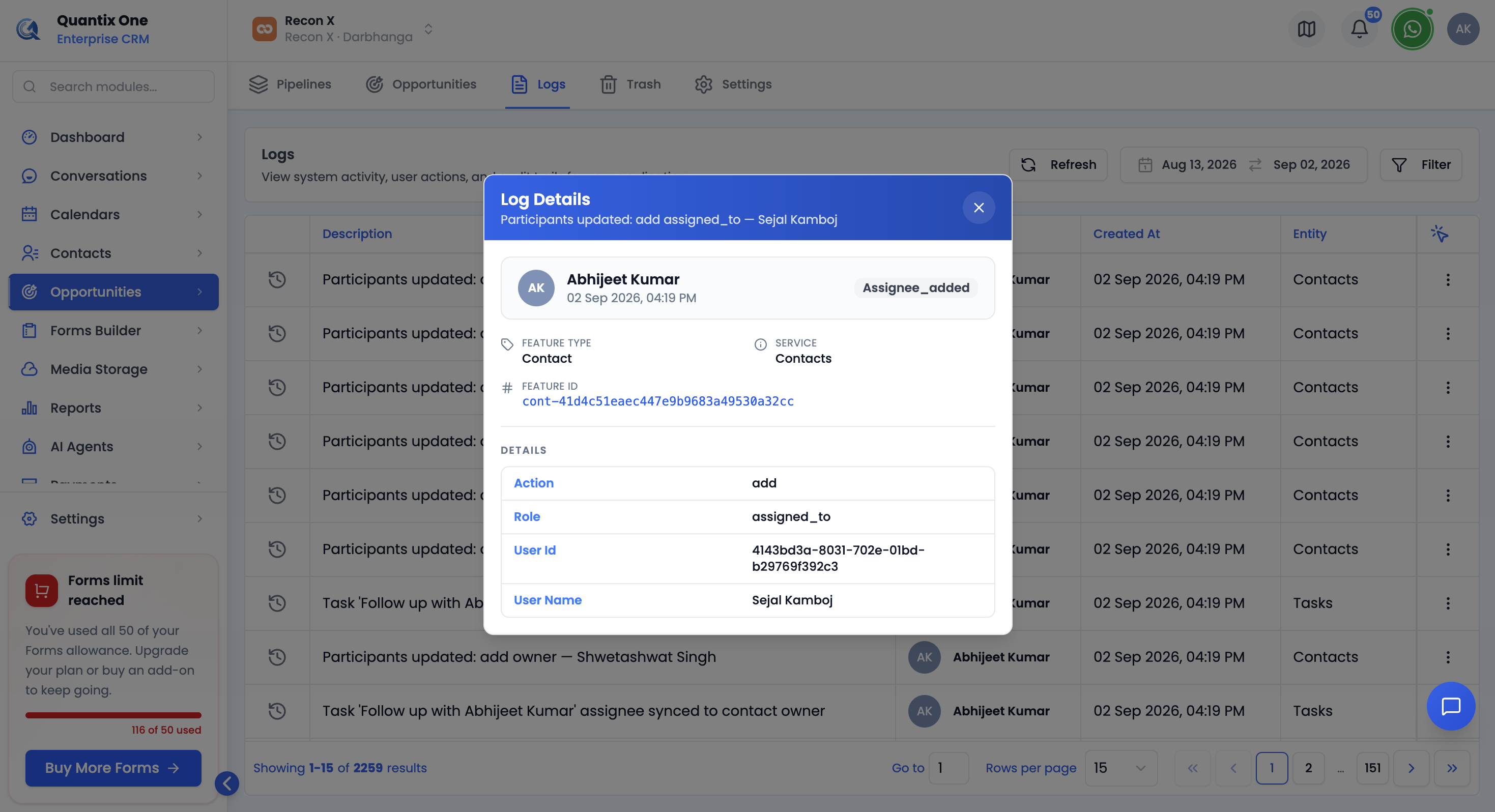1495x812 pixels.
Task: Click history icon on 'add owner' row
Action: [277, 657]
